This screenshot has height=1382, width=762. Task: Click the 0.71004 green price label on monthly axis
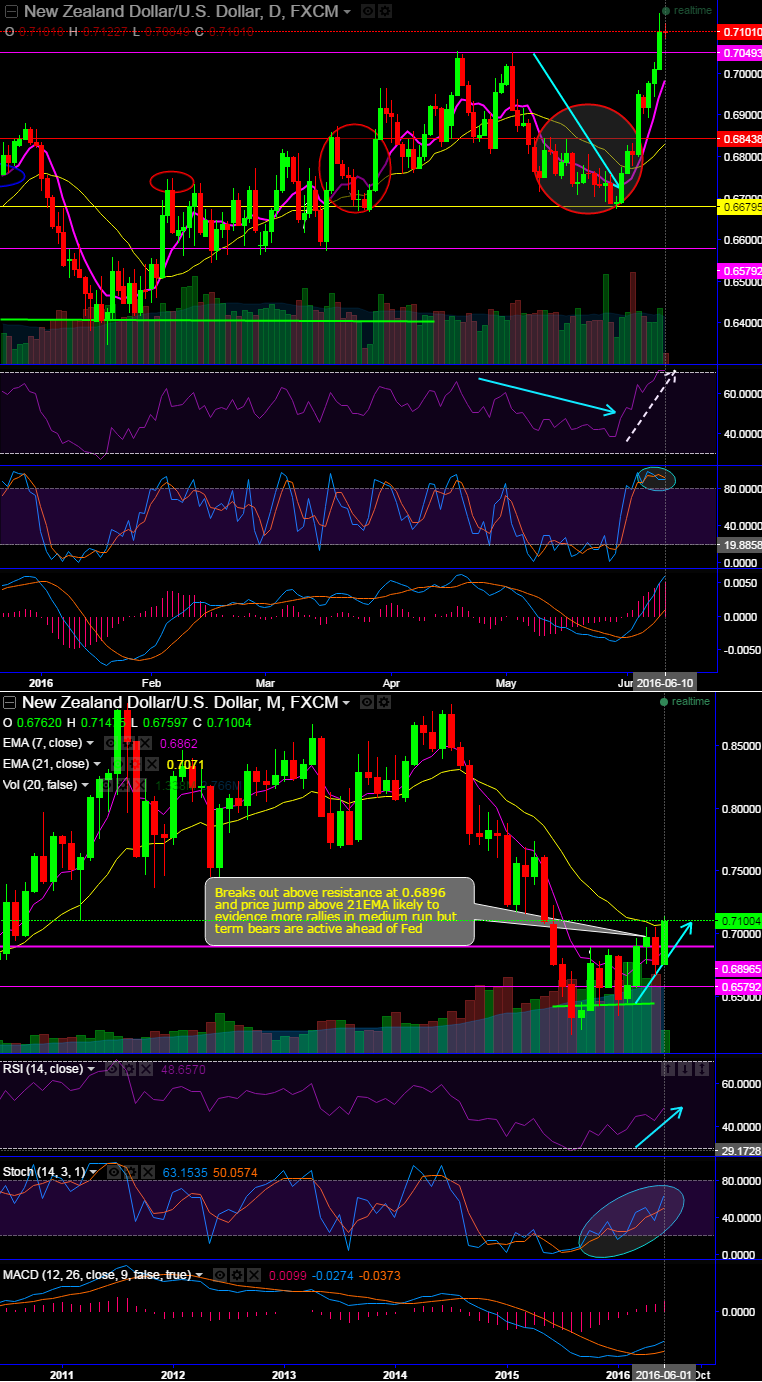[740, 920]
